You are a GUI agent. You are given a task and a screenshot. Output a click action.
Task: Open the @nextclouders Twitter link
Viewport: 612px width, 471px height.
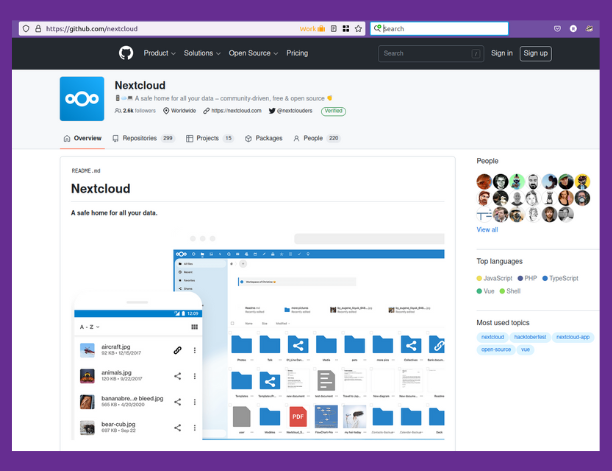[x=295, y=111]
